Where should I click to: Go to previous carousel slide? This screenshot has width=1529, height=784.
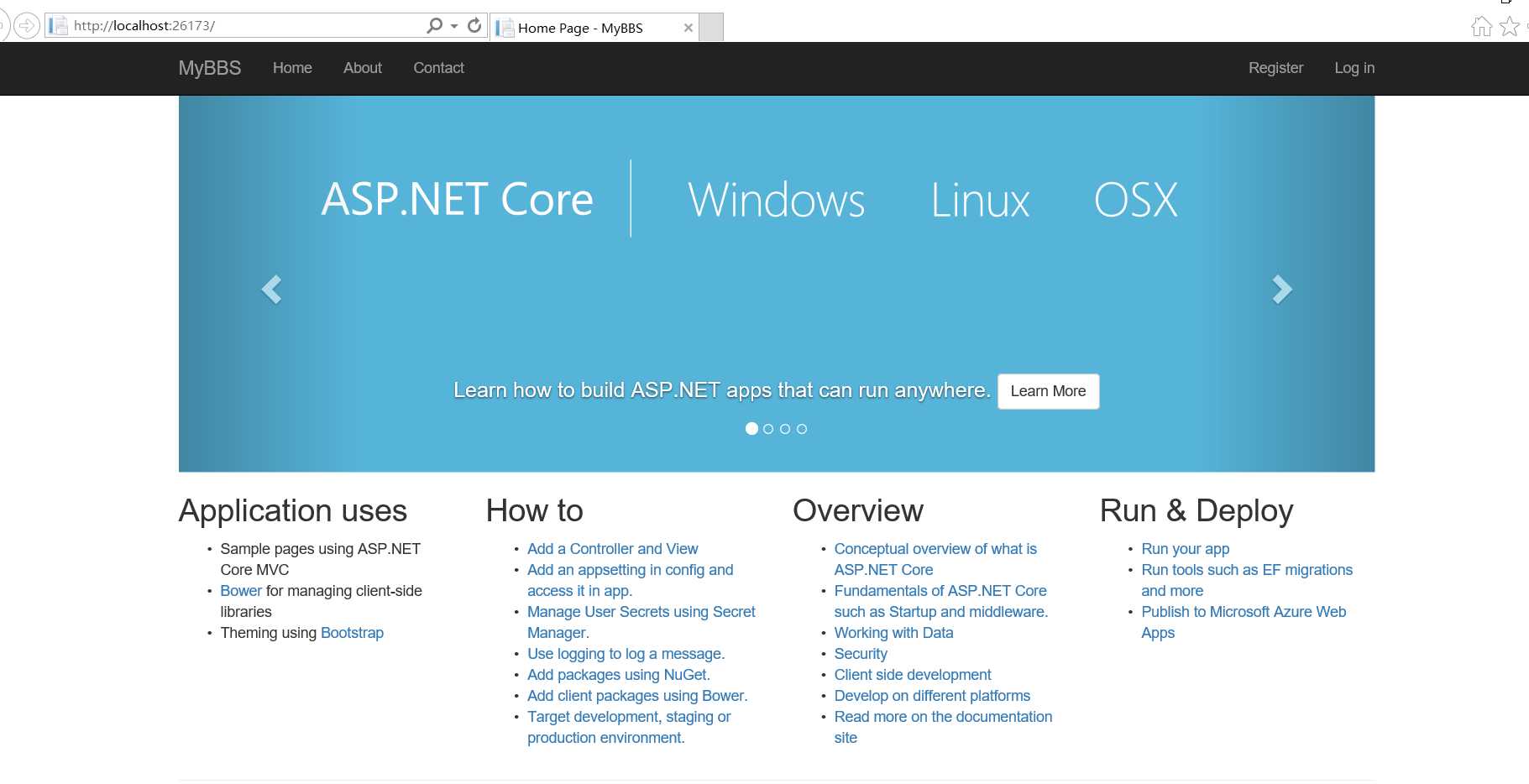[x=271, y=289]
